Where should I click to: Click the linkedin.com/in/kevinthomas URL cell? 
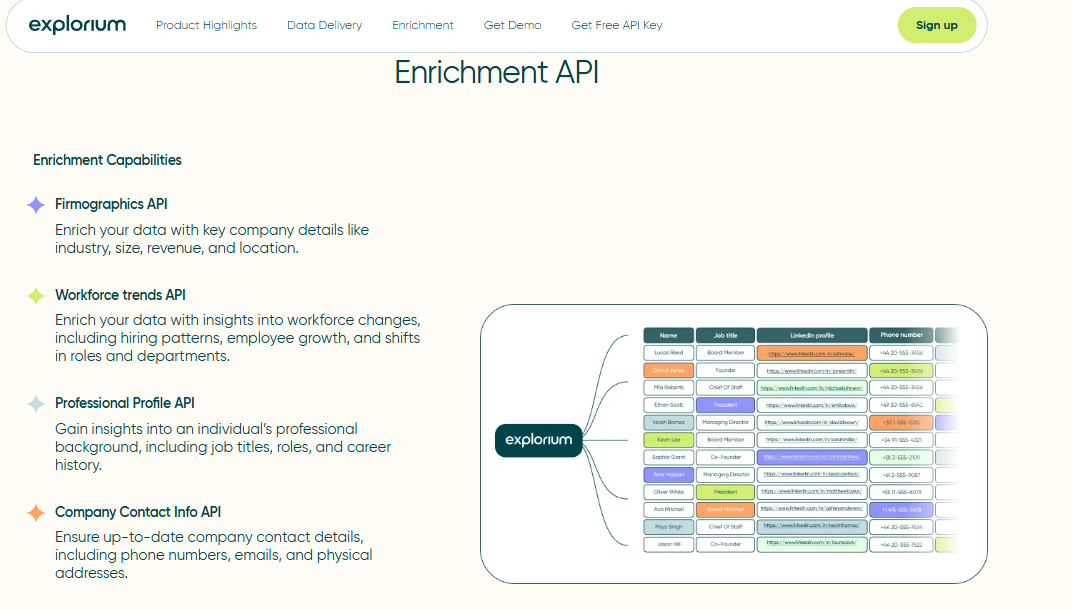click(x=812, y=527)
